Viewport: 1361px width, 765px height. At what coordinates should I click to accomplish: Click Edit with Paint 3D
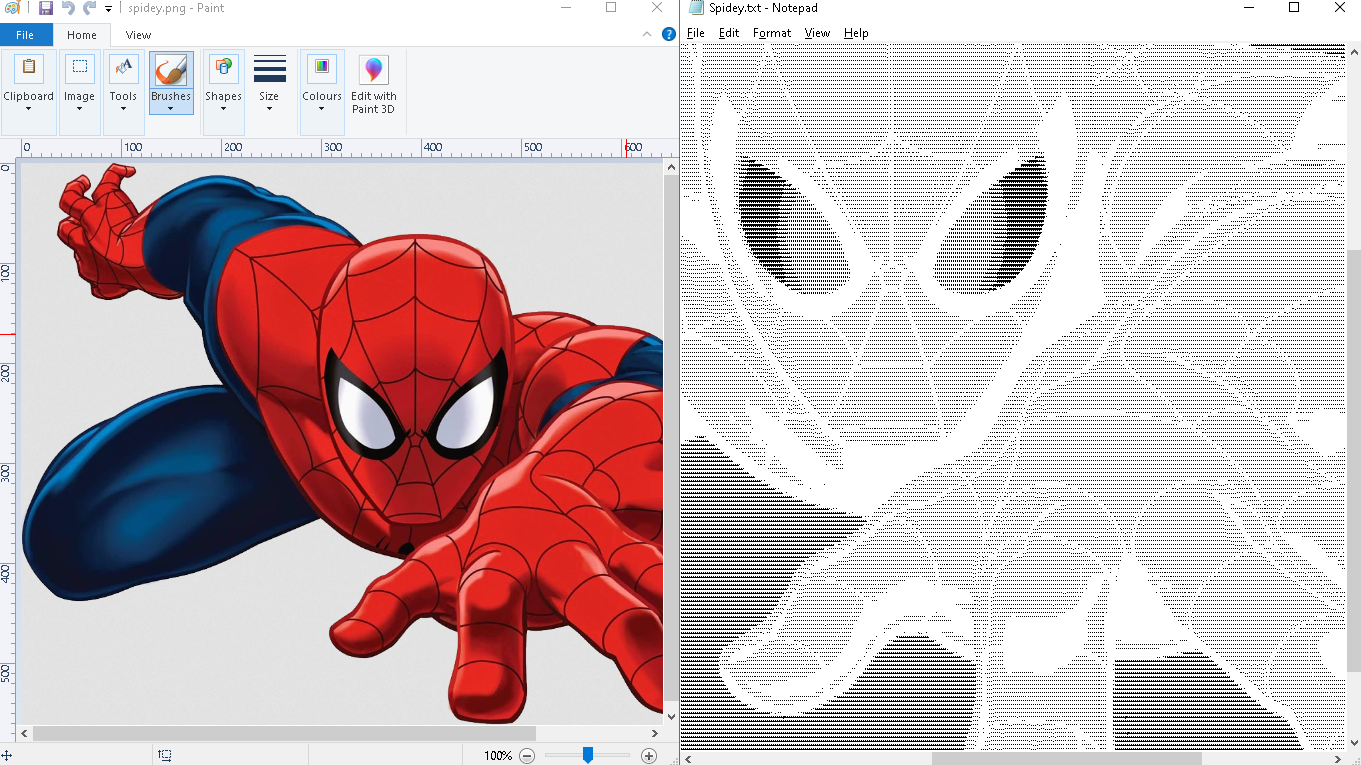(x=373, y=85)
